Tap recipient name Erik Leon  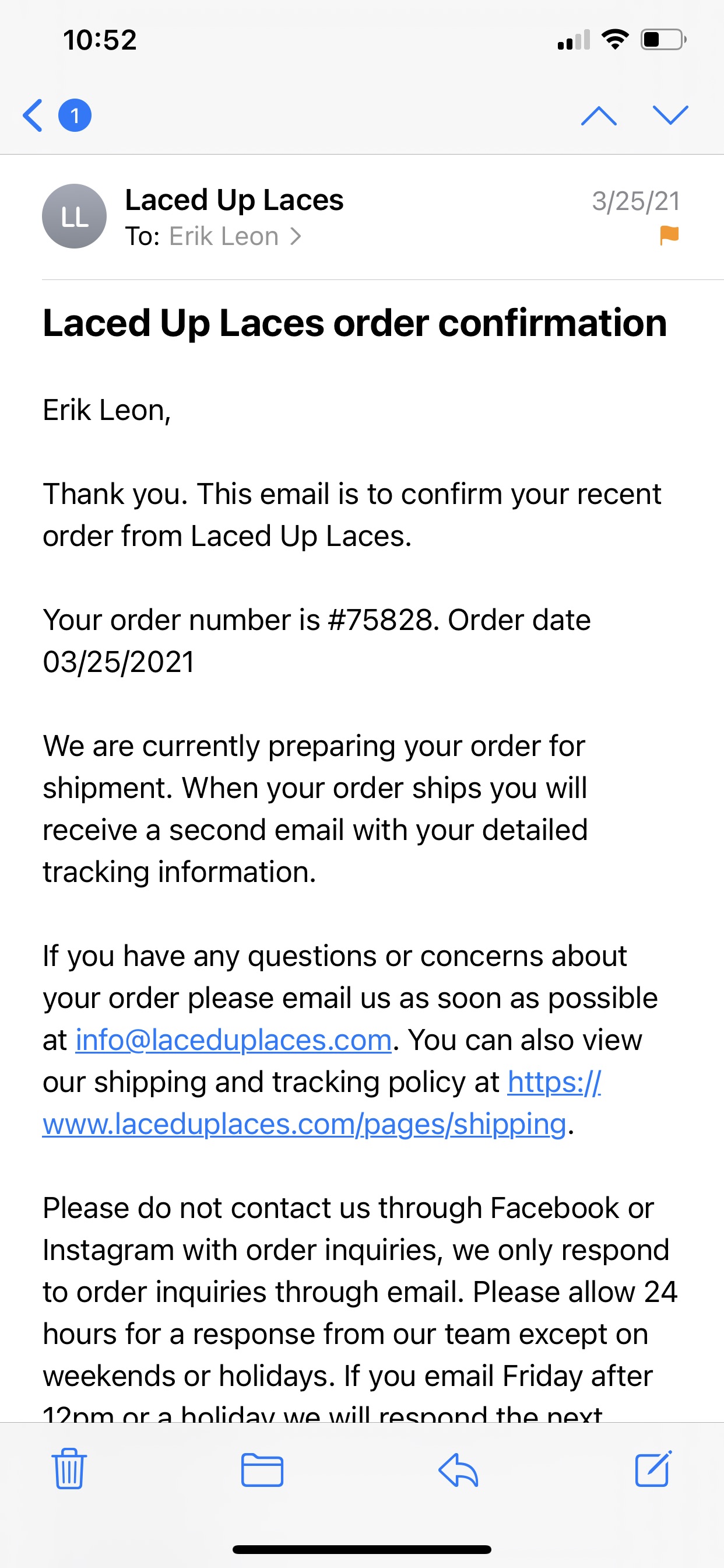223,236
